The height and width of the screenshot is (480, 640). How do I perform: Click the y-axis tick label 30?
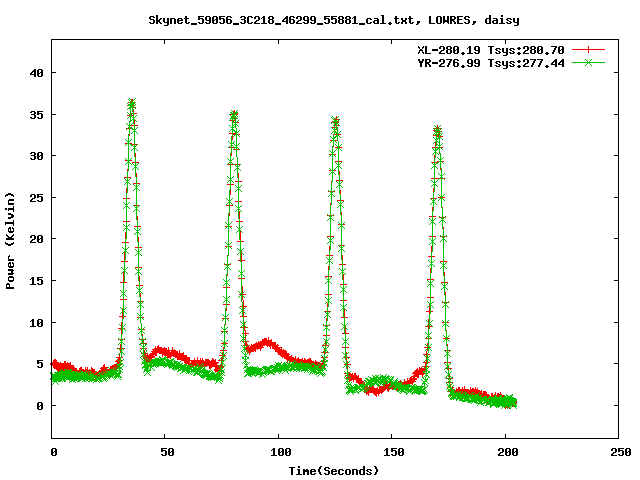click(x=36, y=156)
